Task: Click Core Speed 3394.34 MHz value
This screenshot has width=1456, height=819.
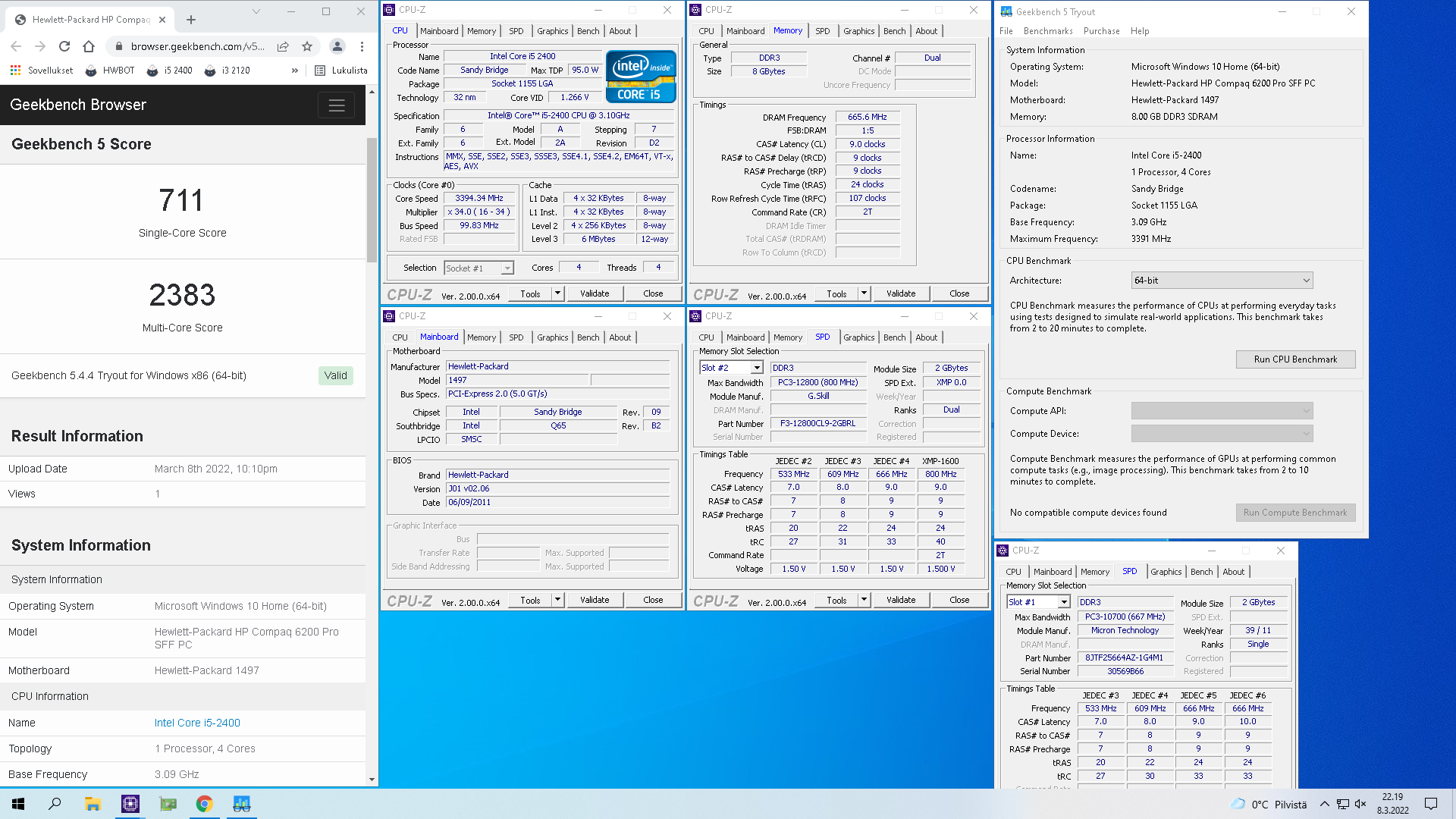Action: coord(479,199)
